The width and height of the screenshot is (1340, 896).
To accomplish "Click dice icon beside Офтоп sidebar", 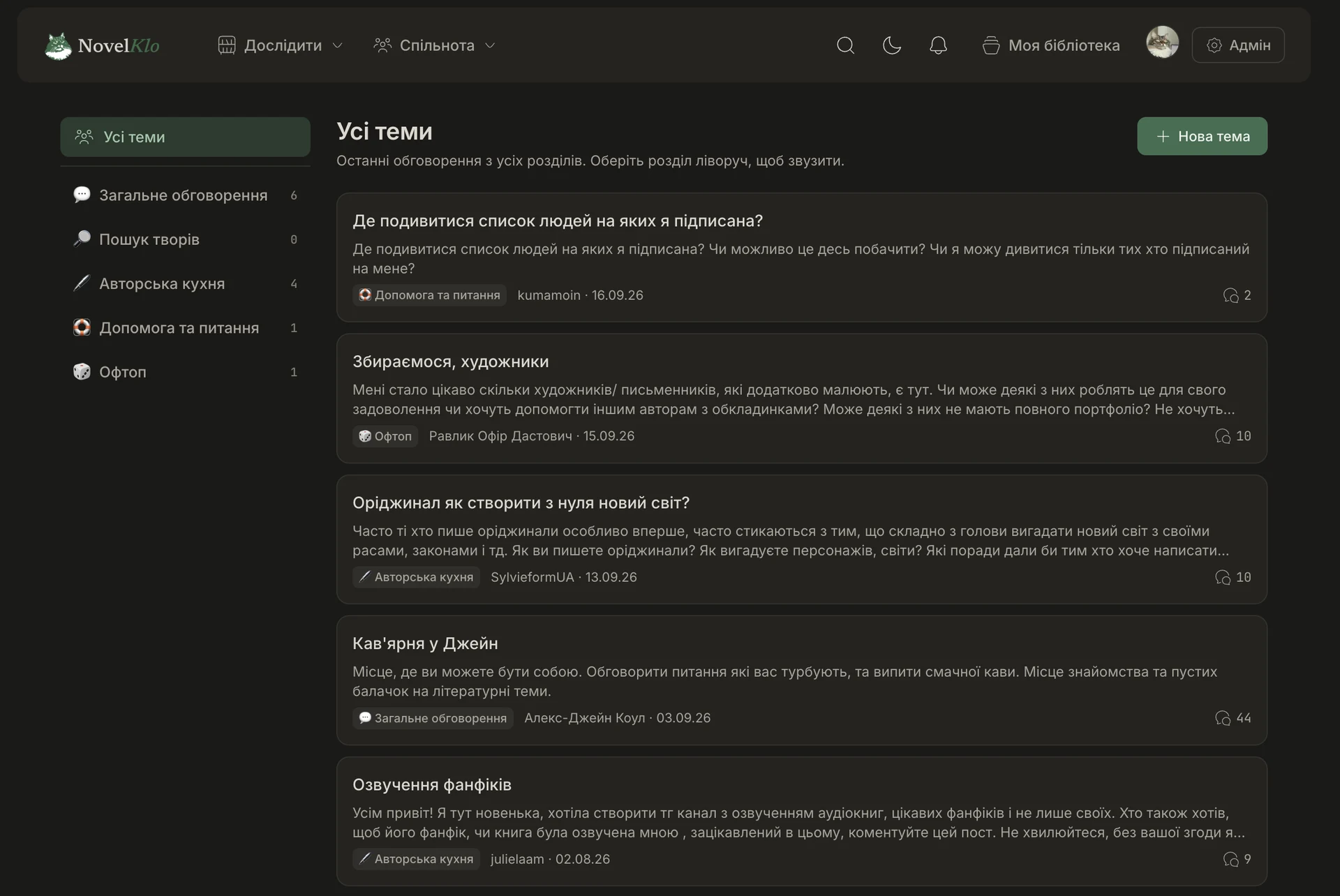I will 82,371.
